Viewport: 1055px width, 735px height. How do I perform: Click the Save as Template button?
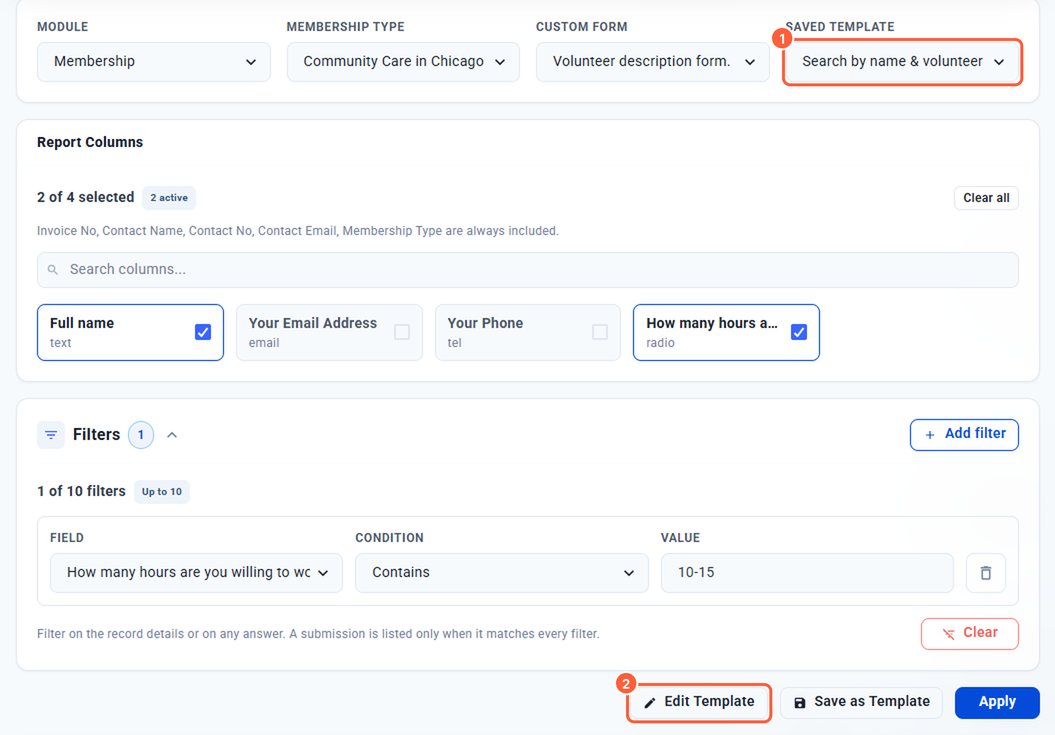point(863,703)
